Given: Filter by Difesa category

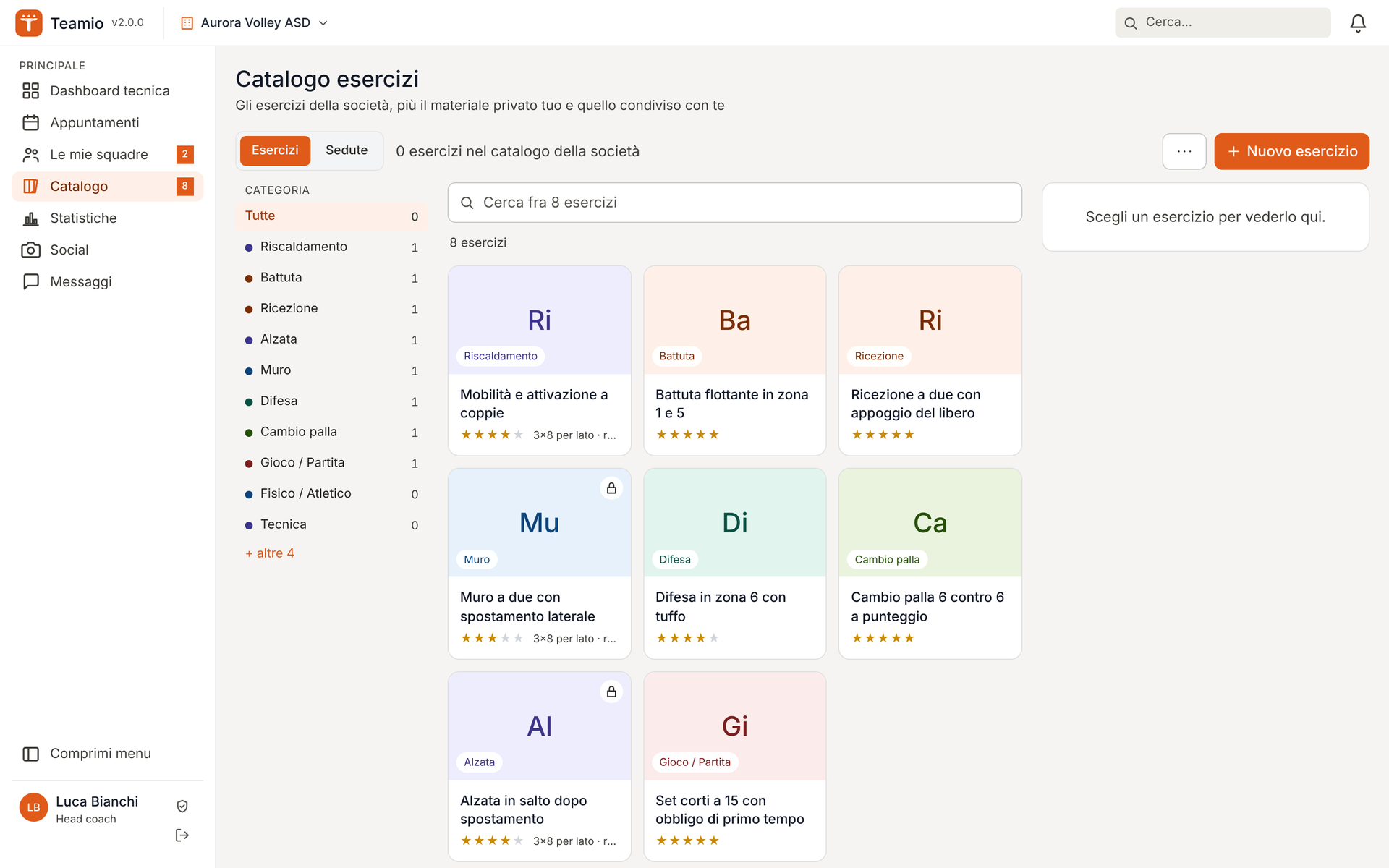Looking at the screenshot, I should [331, 401].
